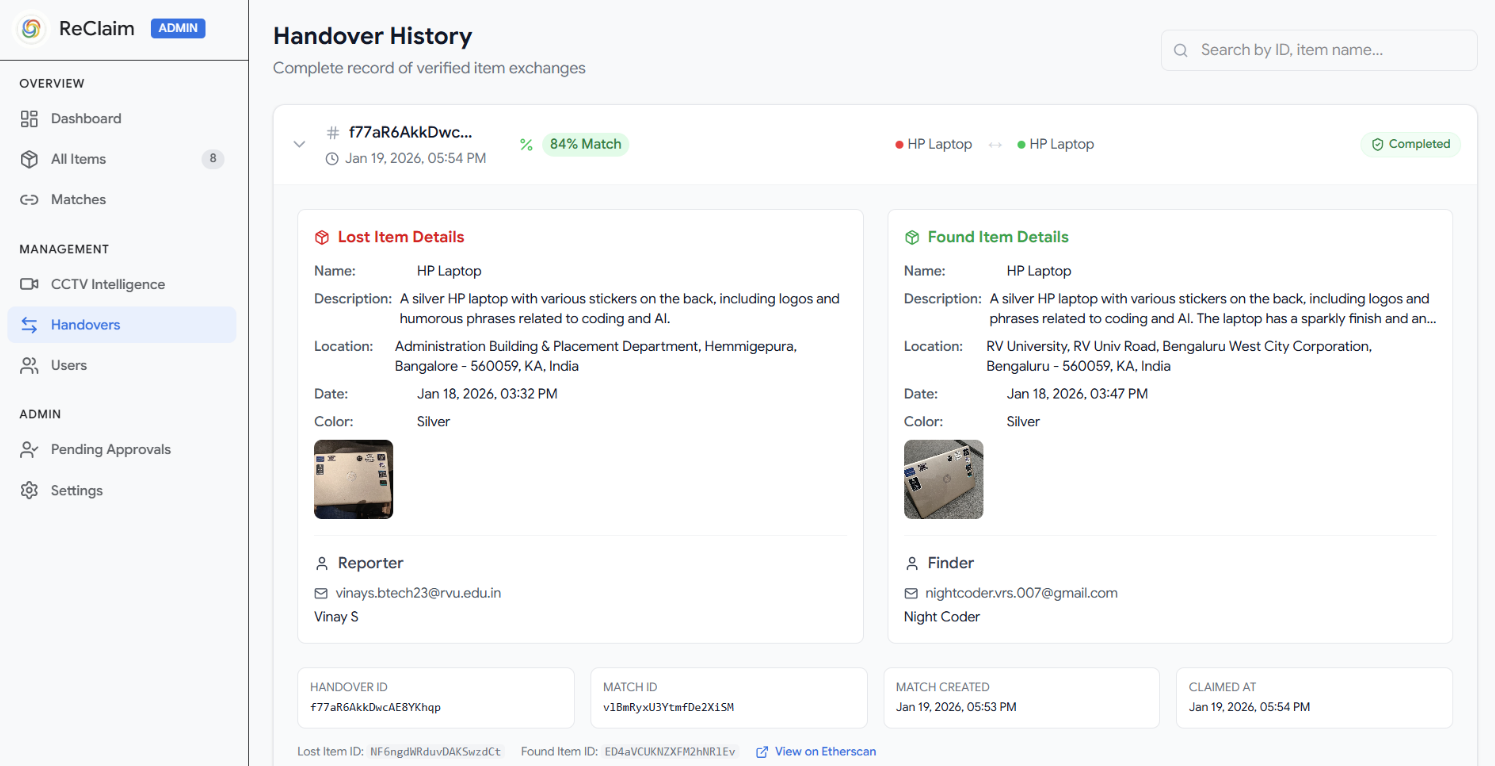Viewport: 1495px width, 766px height.
Task: Focus the Search by ID, item name field
Action: pyautogui.click(x=1319, y=50)
